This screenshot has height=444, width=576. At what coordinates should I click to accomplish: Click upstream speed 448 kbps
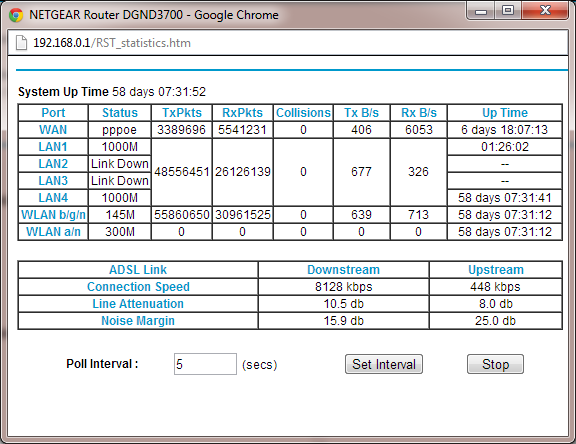pyautogui.click(x=496, y=287)
